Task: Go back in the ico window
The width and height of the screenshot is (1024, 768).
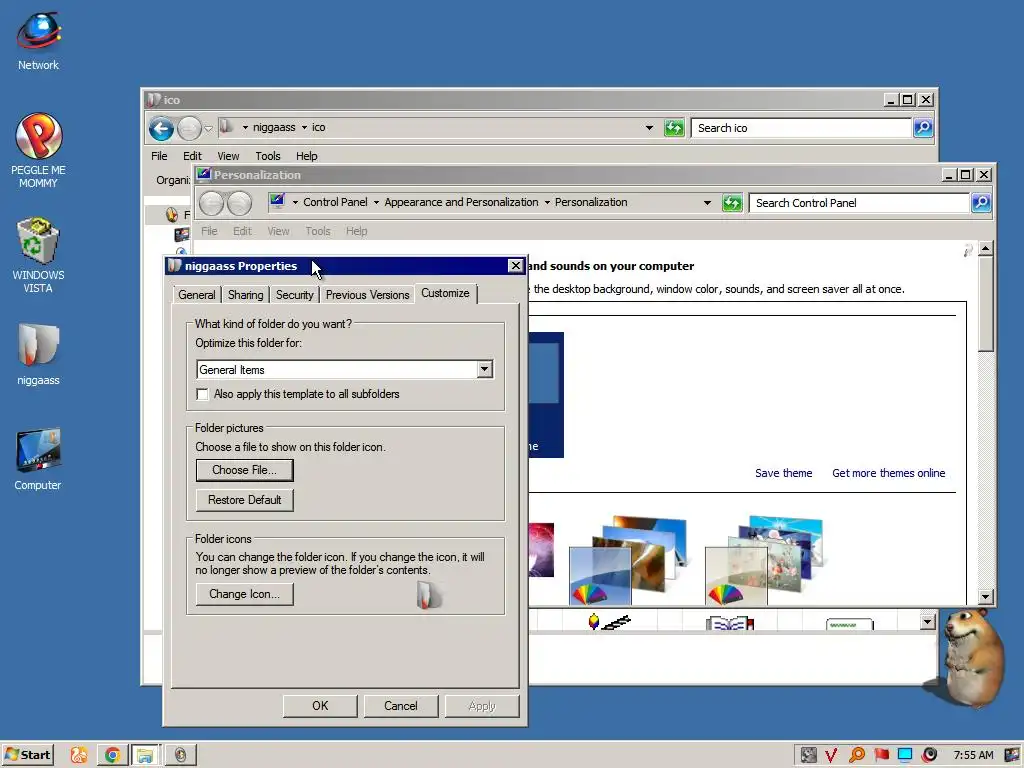Action: (x=161, y=129)
